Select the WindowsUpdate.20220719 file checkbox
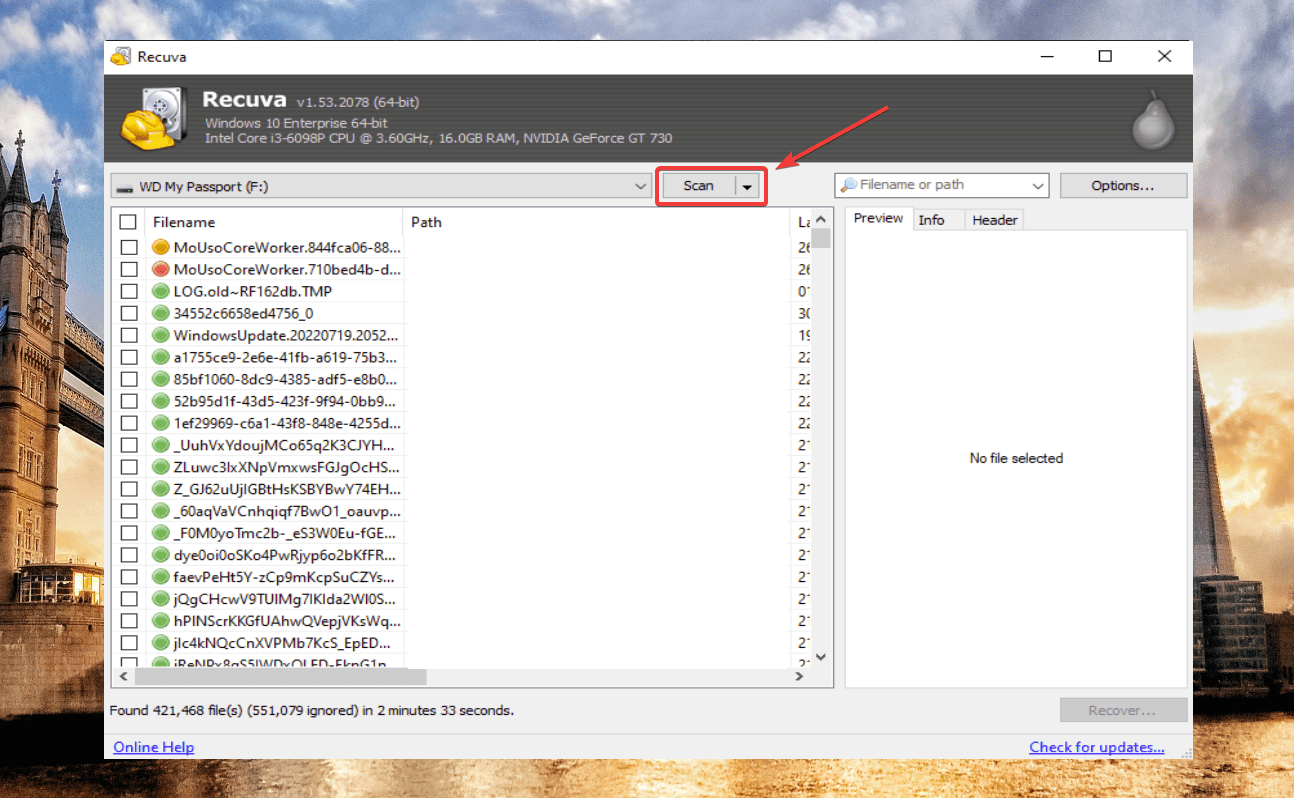 click(128, 335)
